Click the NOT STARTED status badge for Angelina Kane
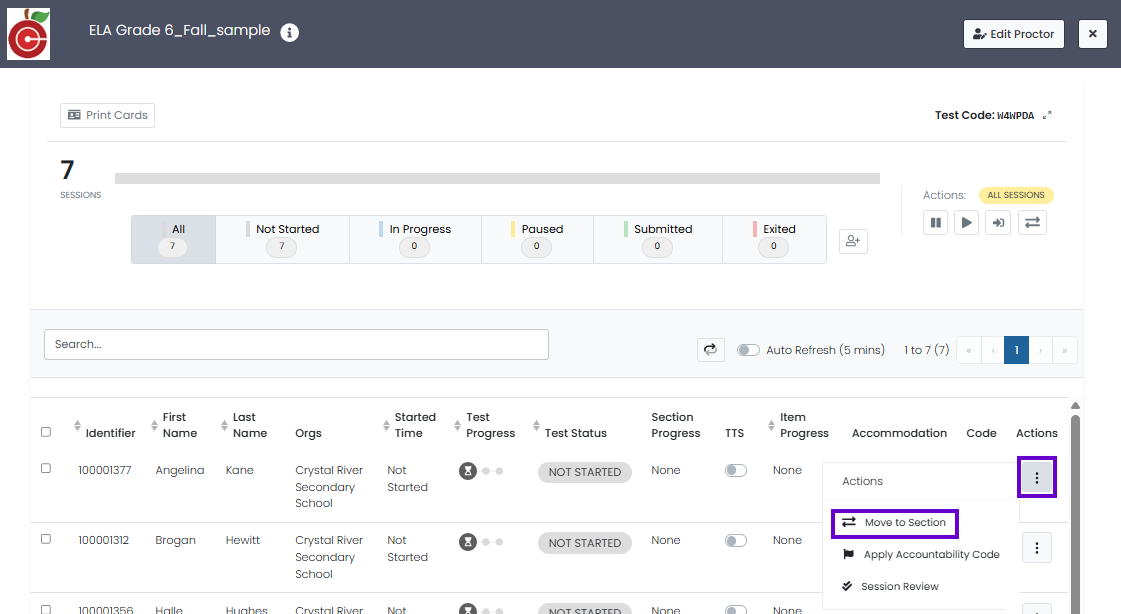 585,472
